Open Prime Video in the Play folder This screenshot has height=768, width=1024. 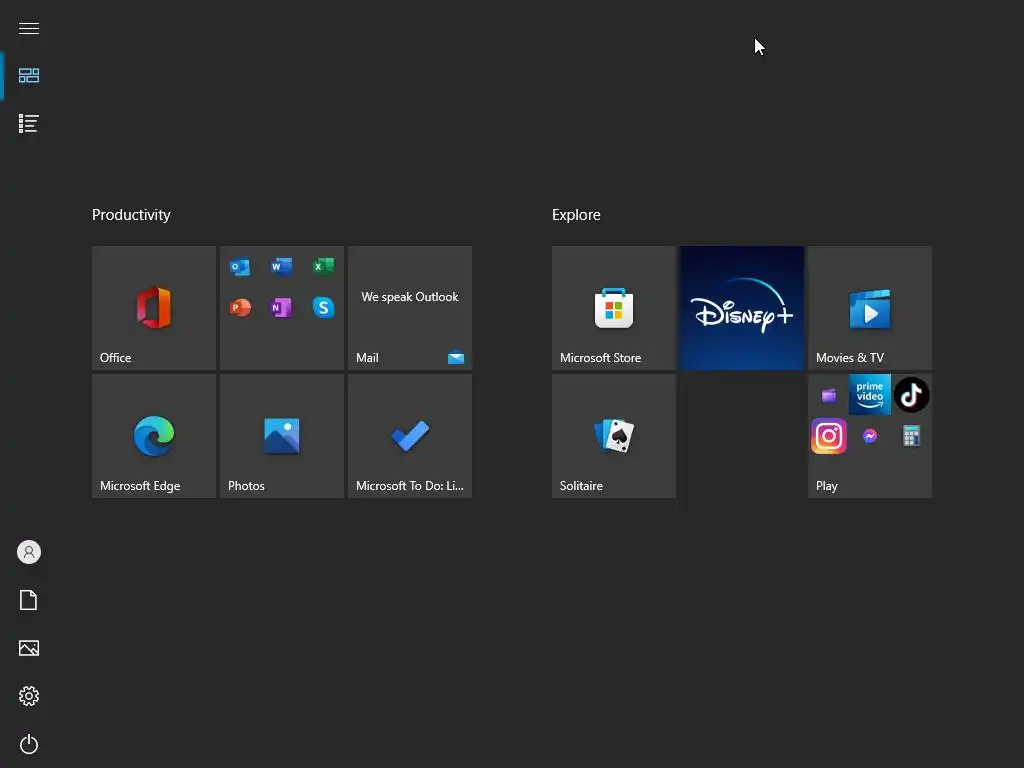(x=870, y=394)
